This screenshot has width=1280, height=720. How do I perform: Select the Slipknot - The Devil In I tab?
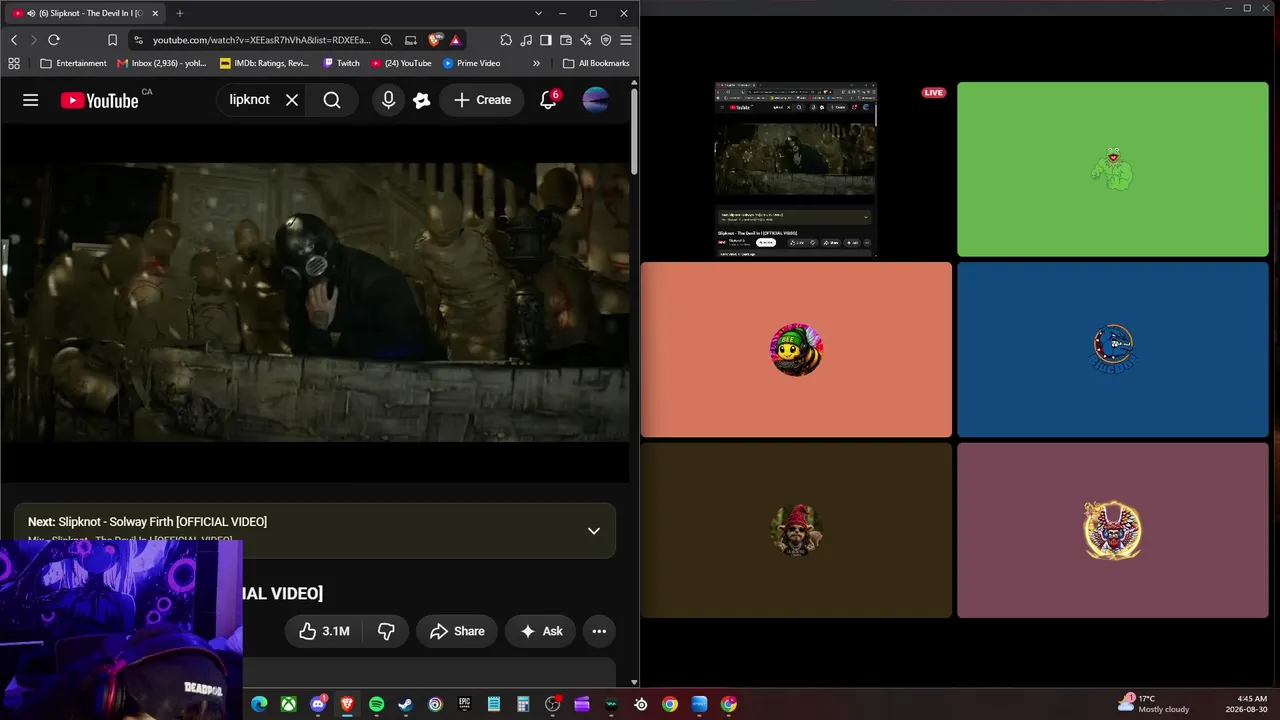point(85,13)
